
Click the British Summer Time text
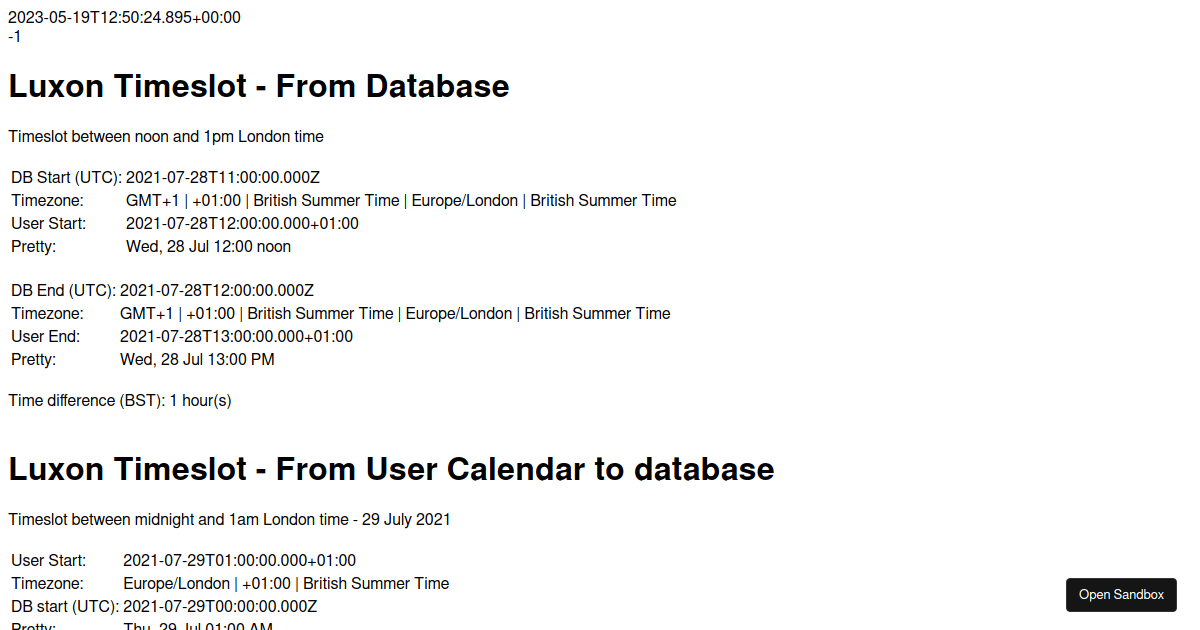coord(326,200)
